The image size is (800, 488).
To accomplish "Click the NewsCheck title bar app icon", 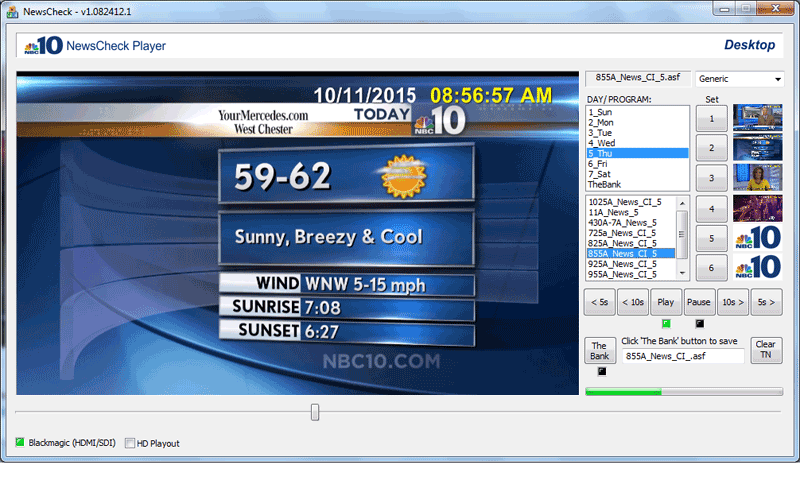I will [12, 12].
